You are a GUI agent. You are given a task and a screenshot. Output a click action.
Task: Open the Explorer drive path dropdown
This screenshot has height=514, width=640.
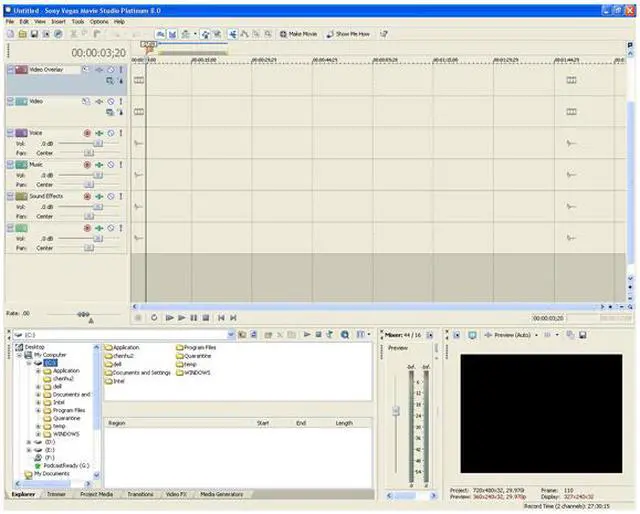(x=231, y=335)
